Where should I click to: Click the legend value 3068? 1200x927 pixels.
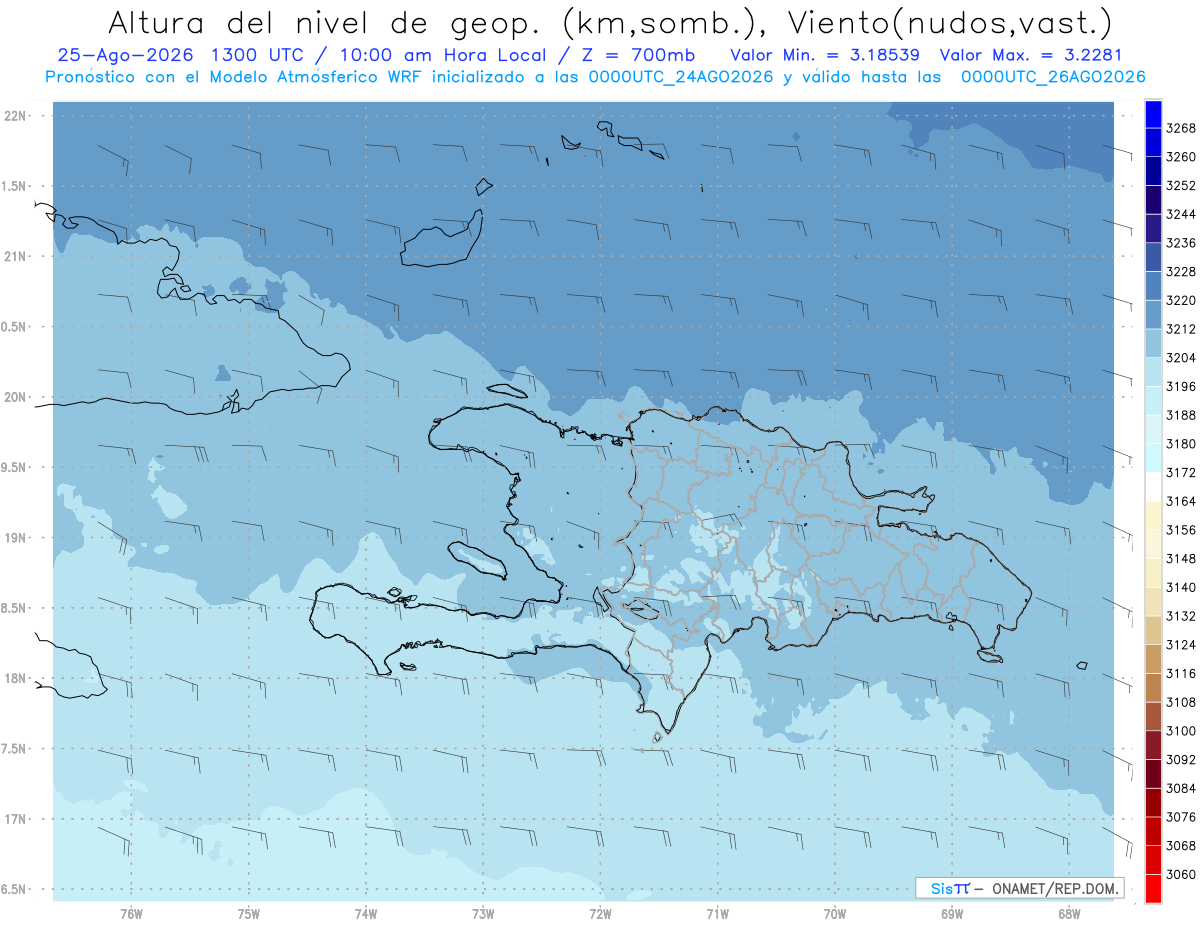(x=1181, y=845)
